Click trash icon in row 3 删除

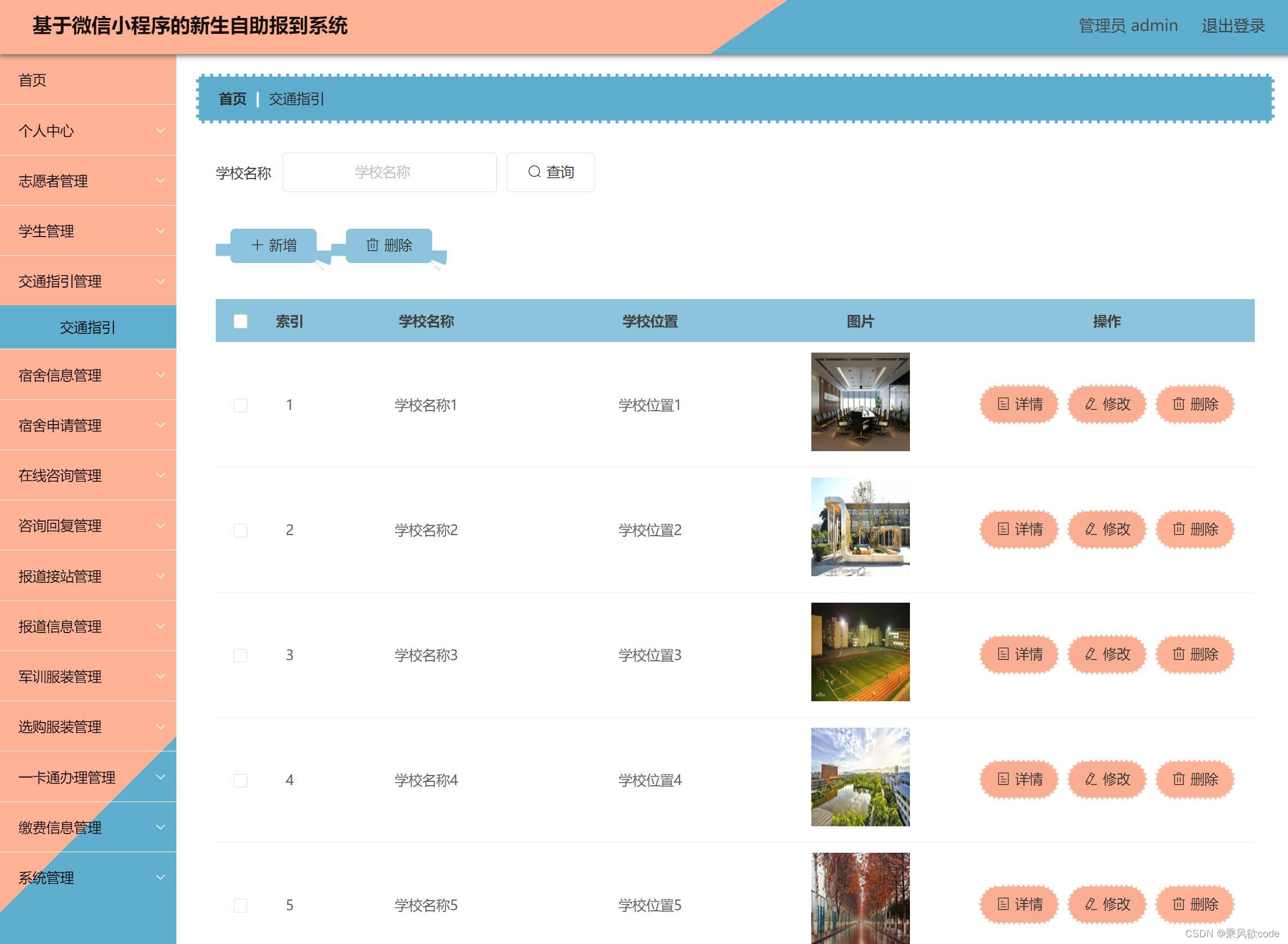pyautogui.click(x=1178, y=654)
